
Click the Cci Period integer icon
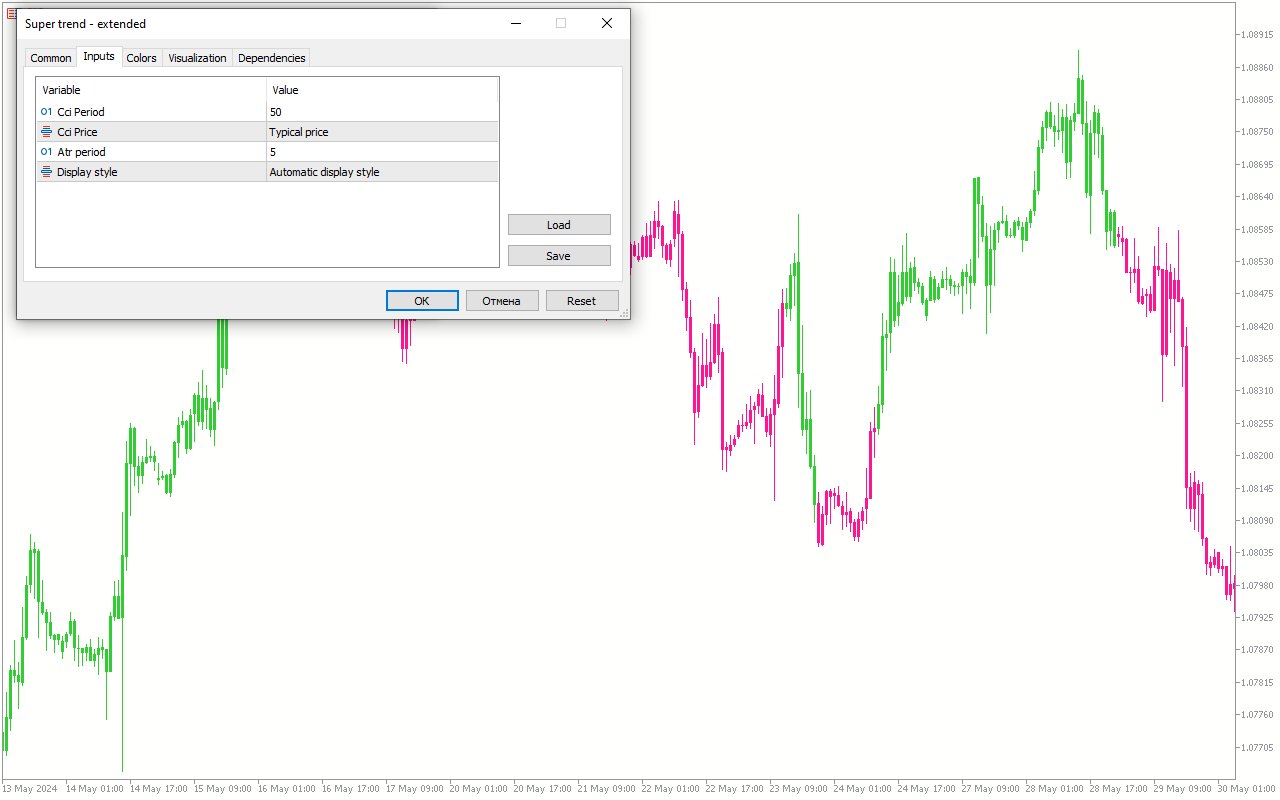pyautogui.click(x=46, y=112)
